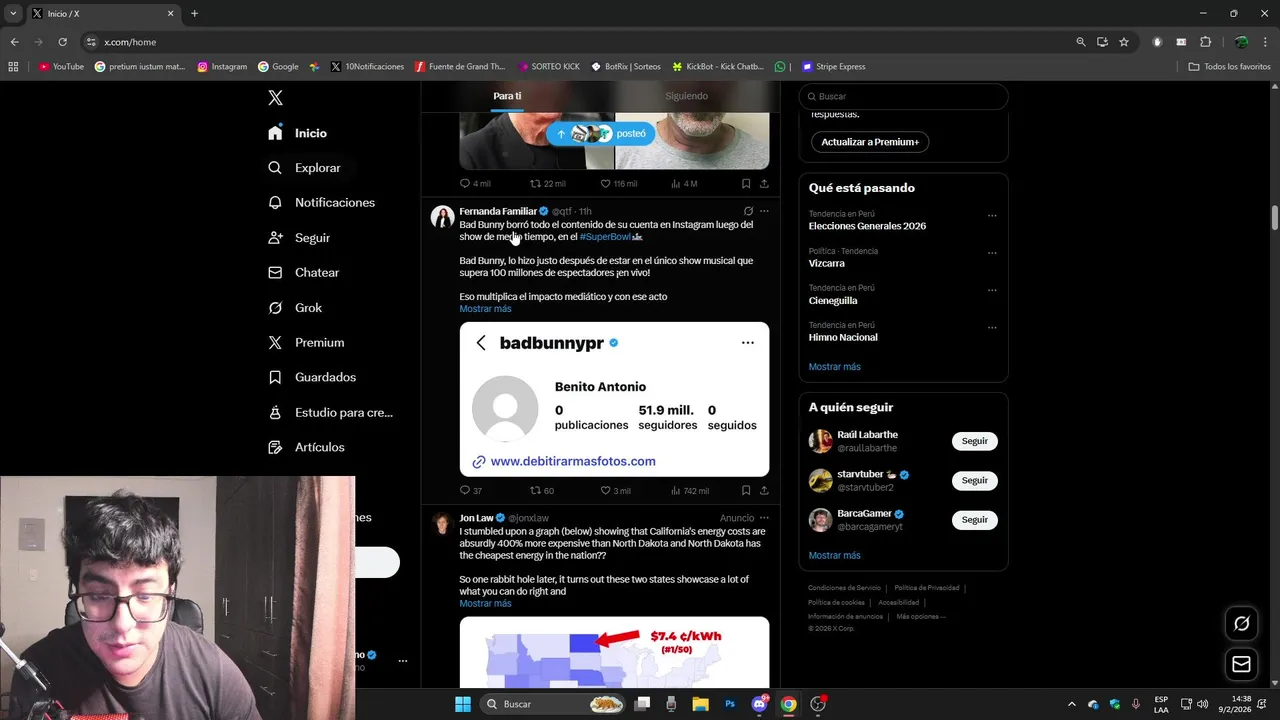Screen dimensions: 1280x720
Task: Open Windows Start menu
Action: pos(463,704)
